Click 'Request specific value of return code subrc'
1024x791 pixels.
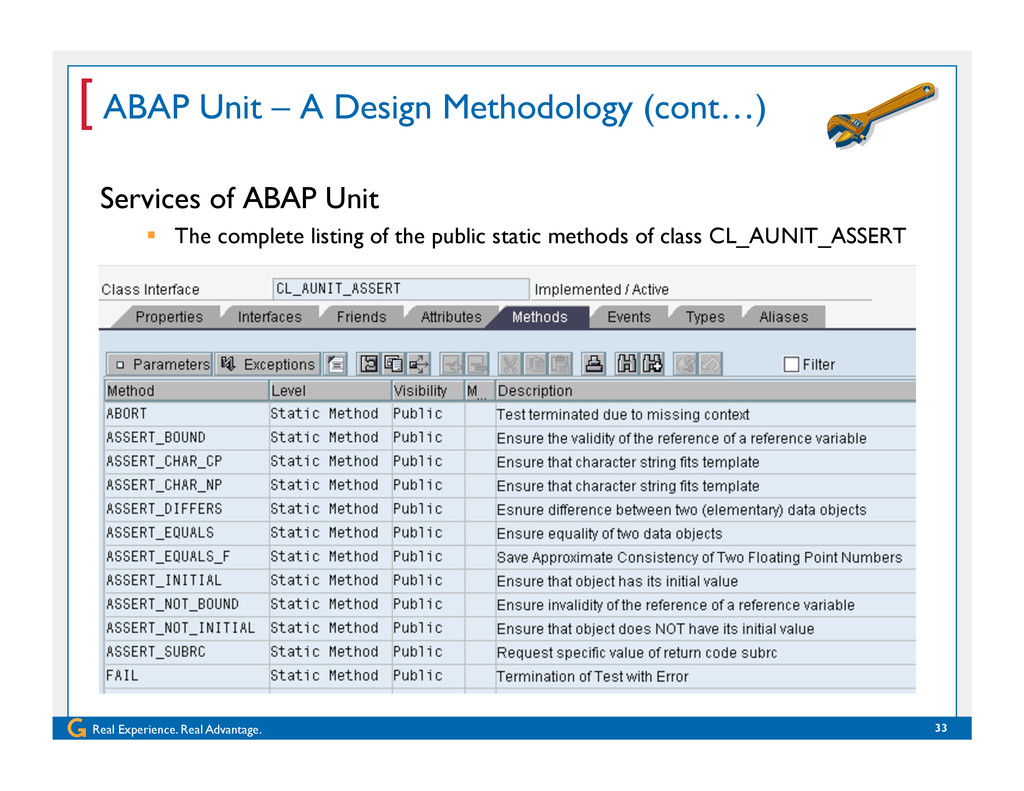point(637,653)
